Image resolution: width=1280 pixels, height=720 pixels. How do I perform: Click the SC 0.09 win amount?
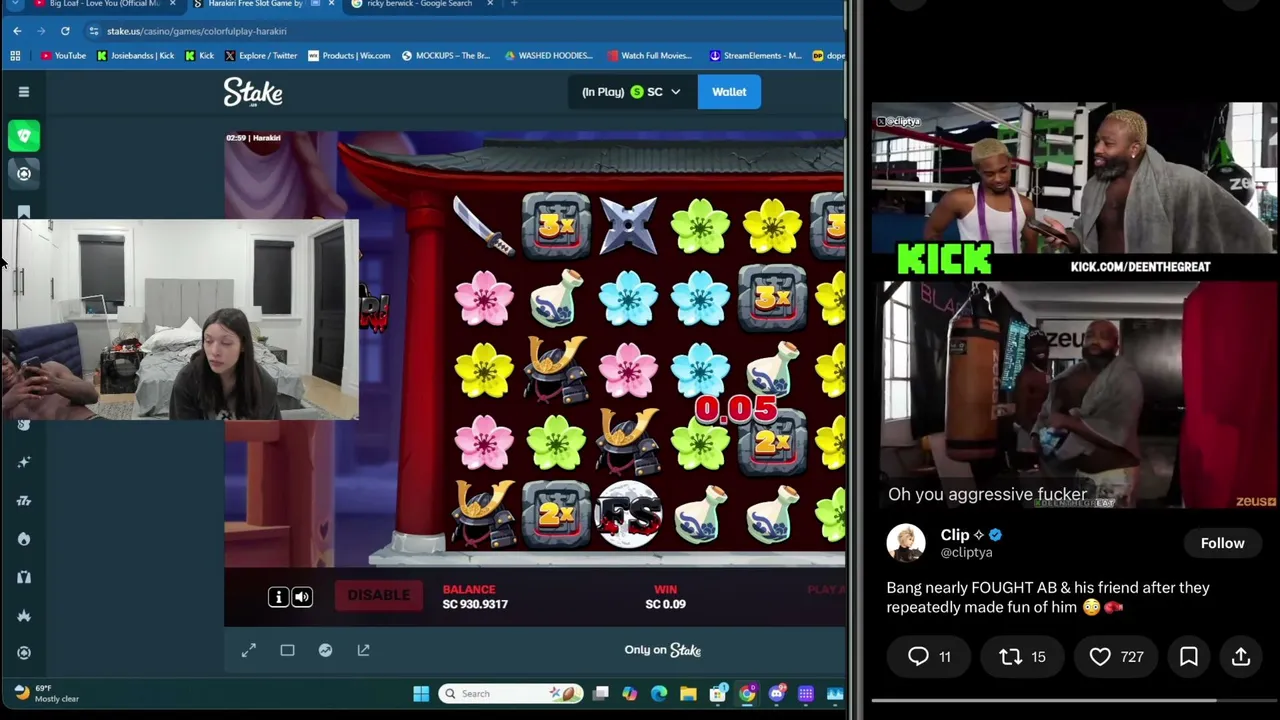click(665, 604)
